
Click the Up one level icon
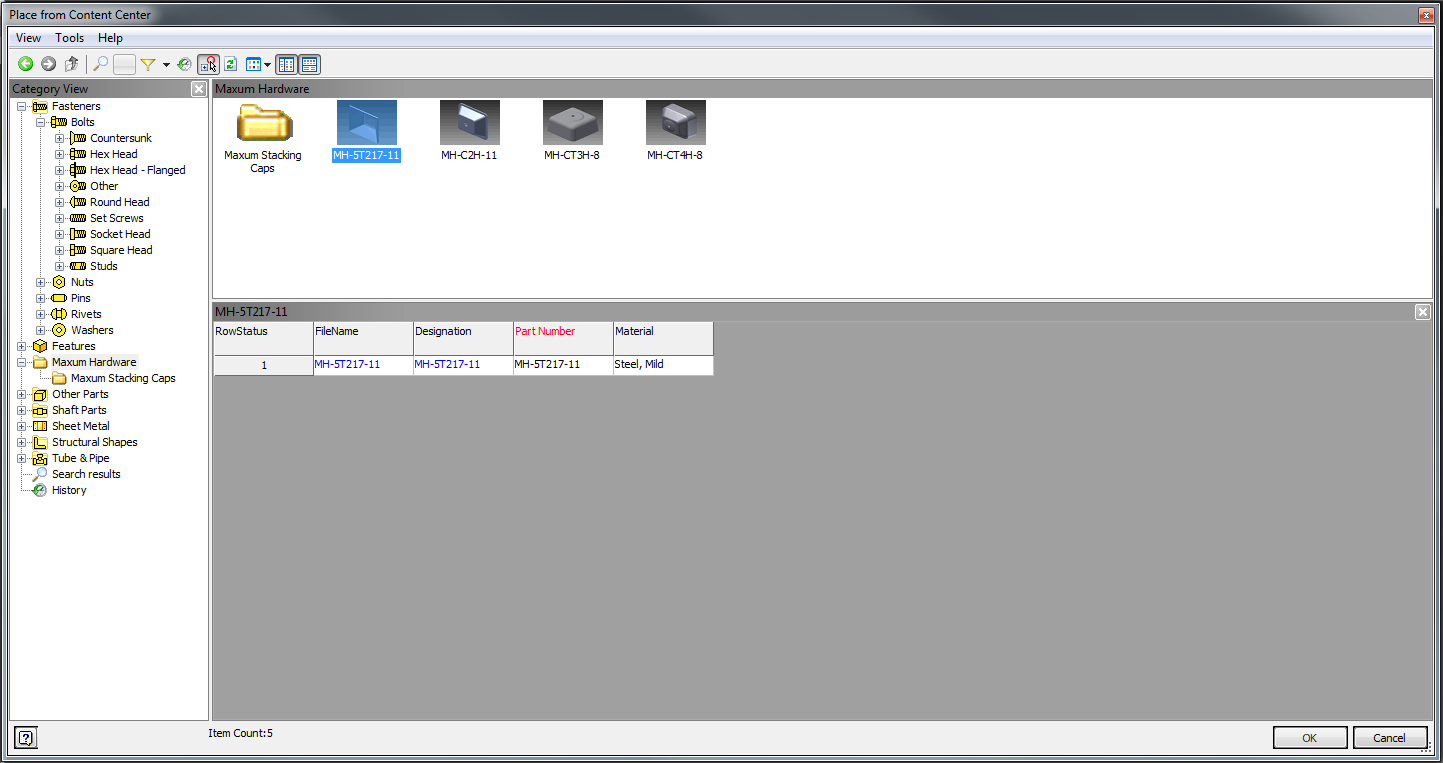pos(71,64)
